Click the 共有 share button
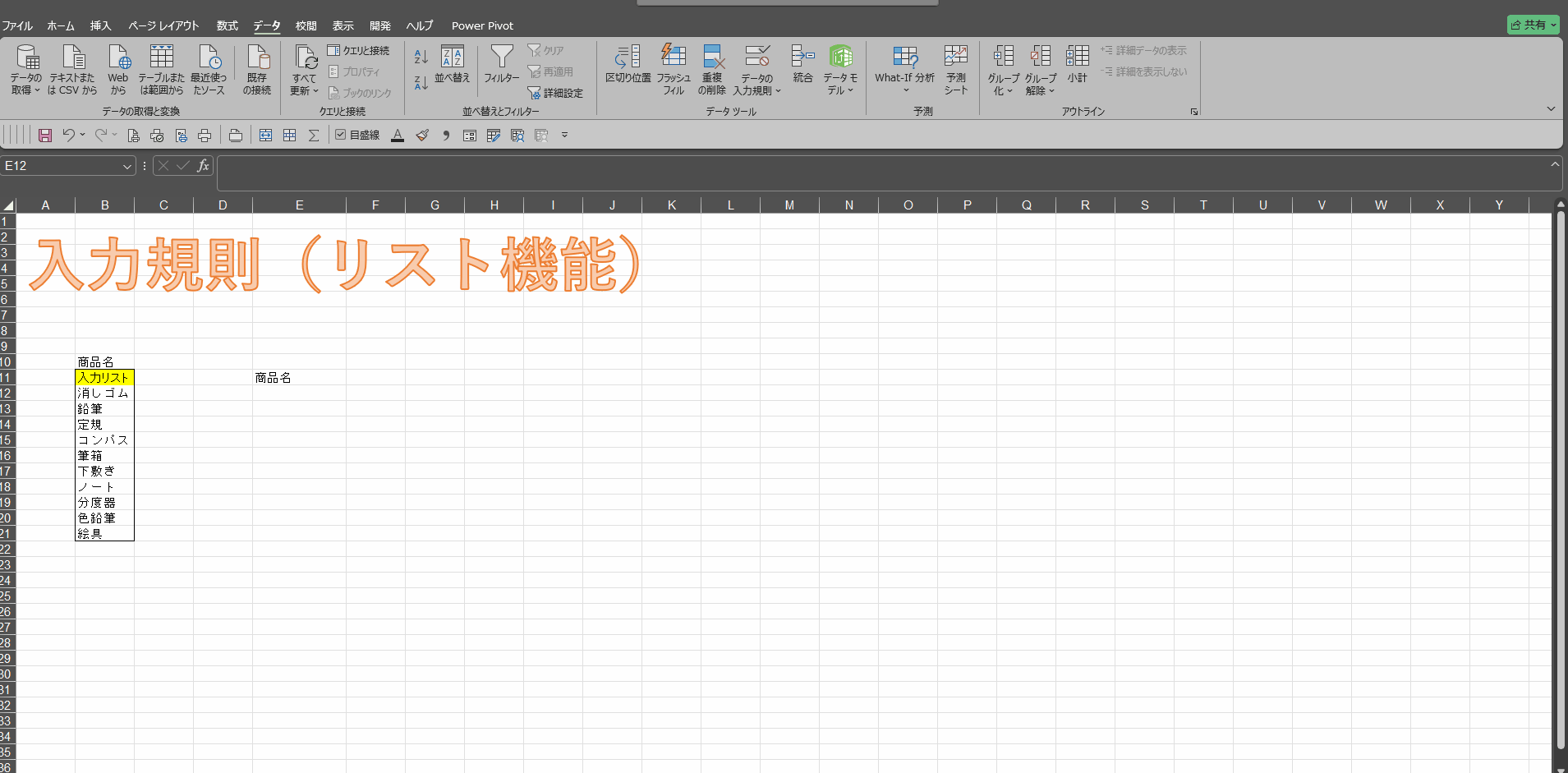This screenshot has height=773, width=1568. 1533,25
